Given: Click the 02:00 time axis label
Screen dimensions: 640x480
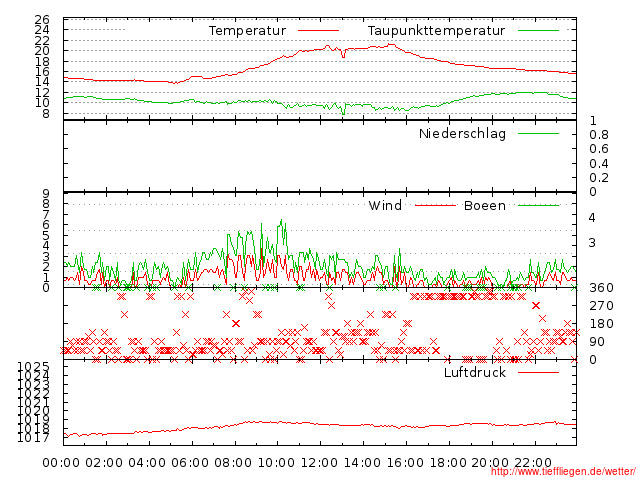Looking at the screenshot, I should pos(104,463).
